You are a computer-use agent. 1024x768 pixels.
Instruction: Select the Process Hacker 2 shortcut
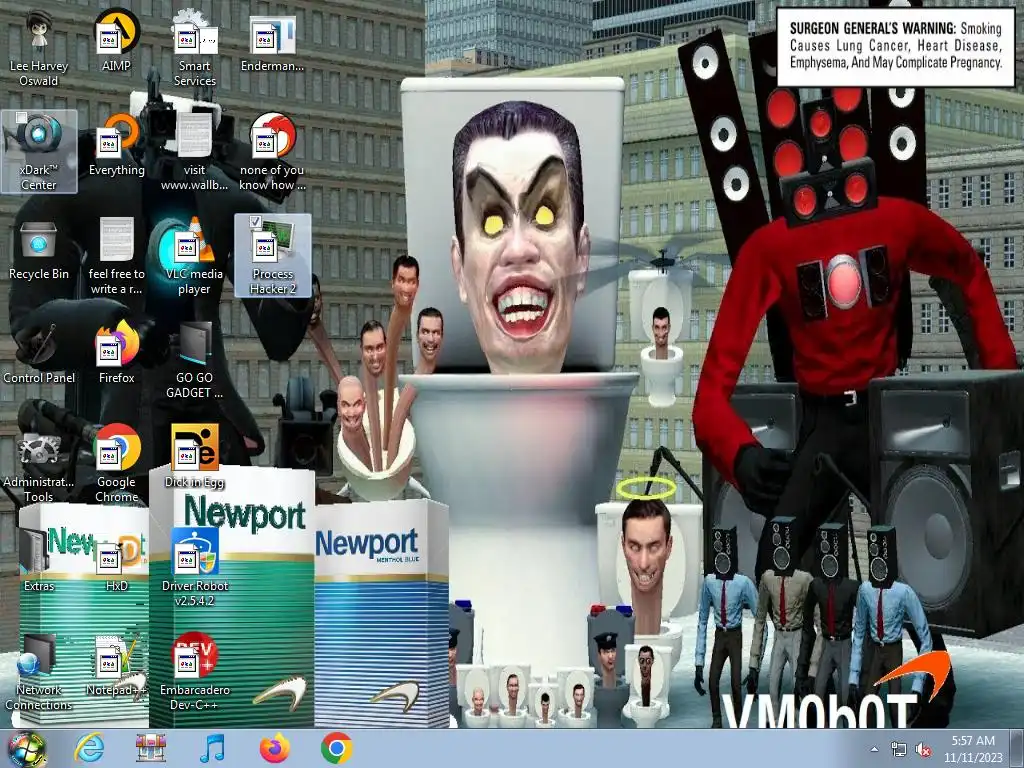[x=272, y=256]
